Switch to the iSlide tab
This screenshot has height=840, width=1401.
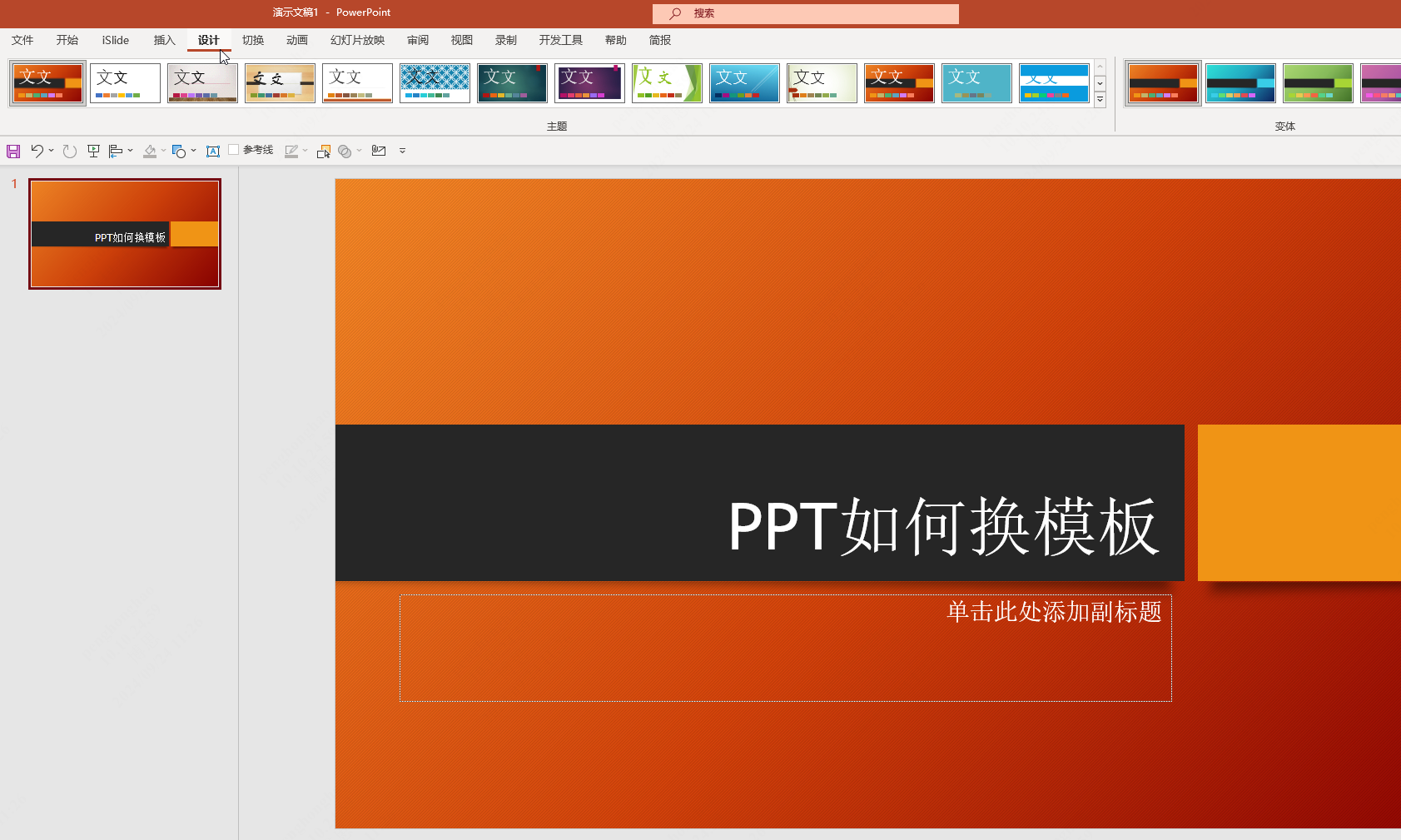tap(116, 40)
